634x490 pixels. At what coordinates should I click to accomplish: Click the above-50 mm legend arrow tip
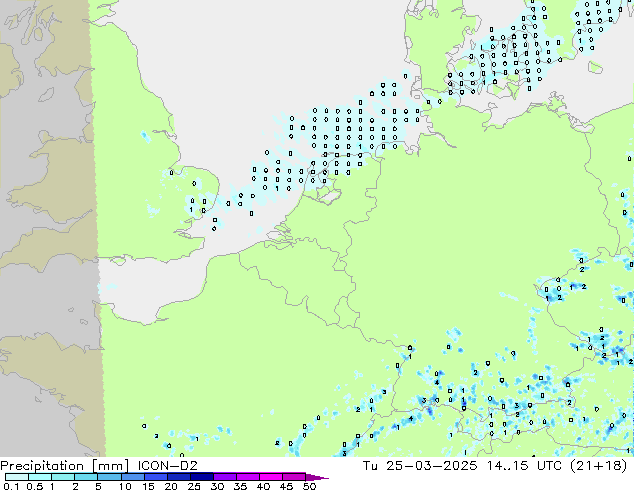click(x=316, y=477)
